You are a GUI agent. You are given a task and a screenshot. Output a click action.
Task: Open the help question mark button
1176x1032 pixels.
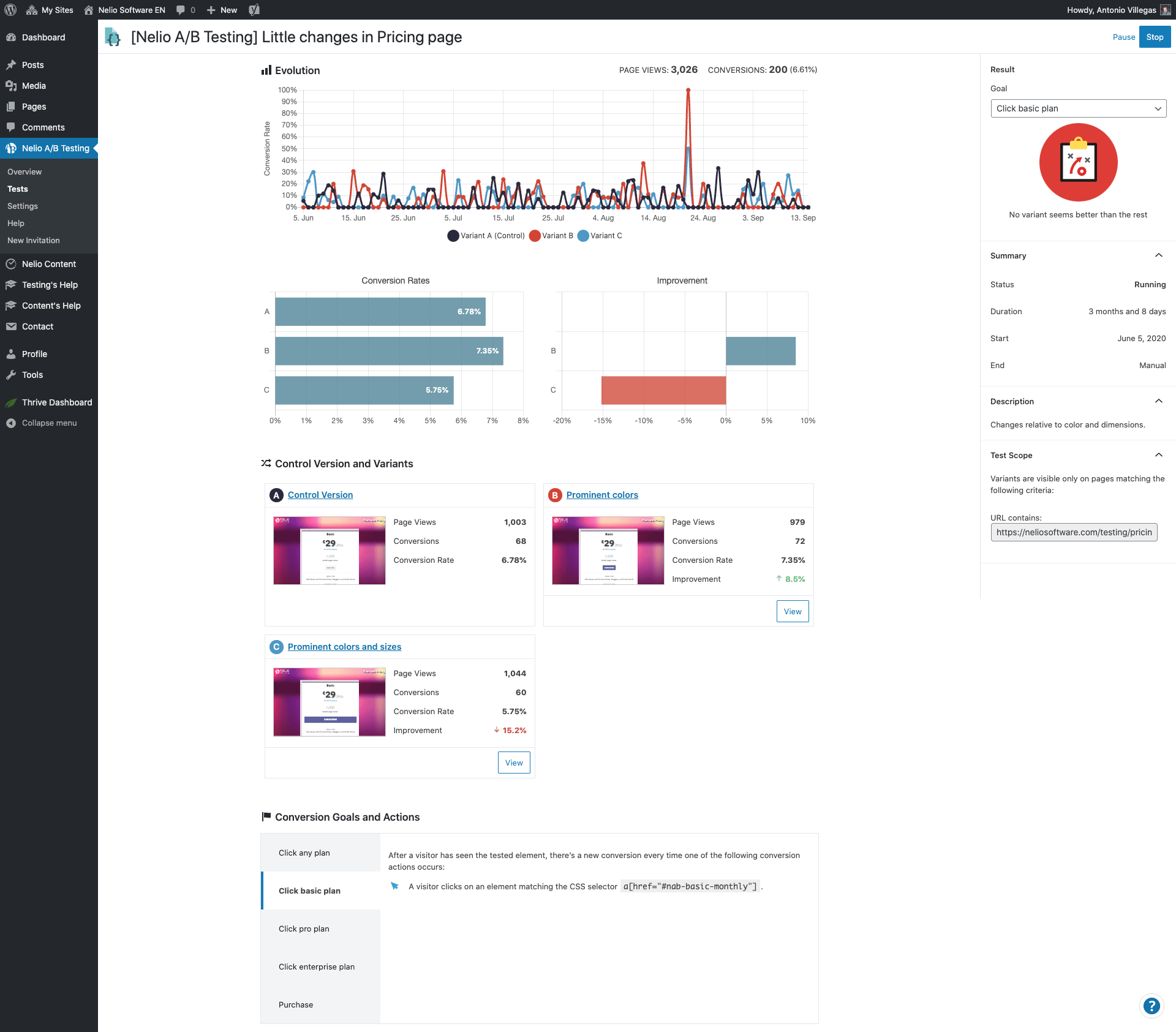[x=1151, y=1006]
